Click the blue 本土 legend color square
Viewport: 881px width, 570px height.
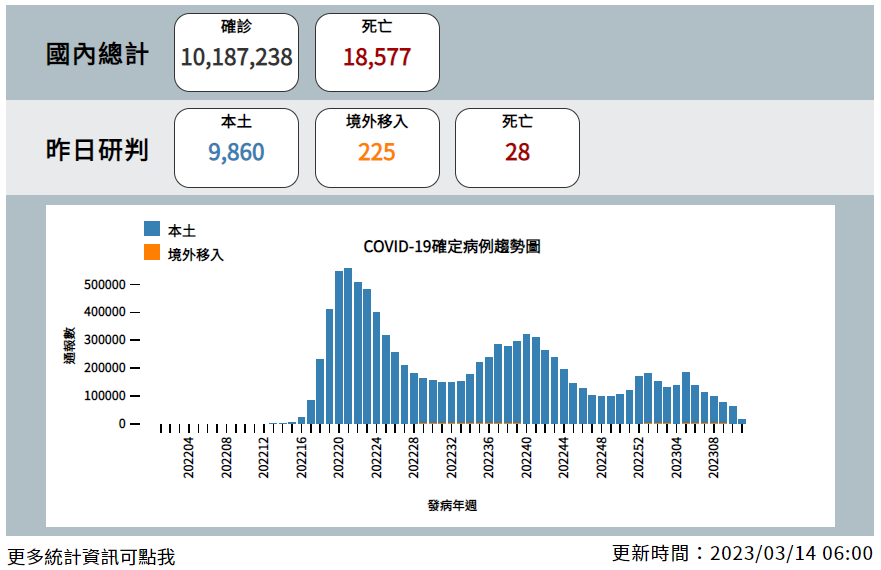[x=152, y=229]
